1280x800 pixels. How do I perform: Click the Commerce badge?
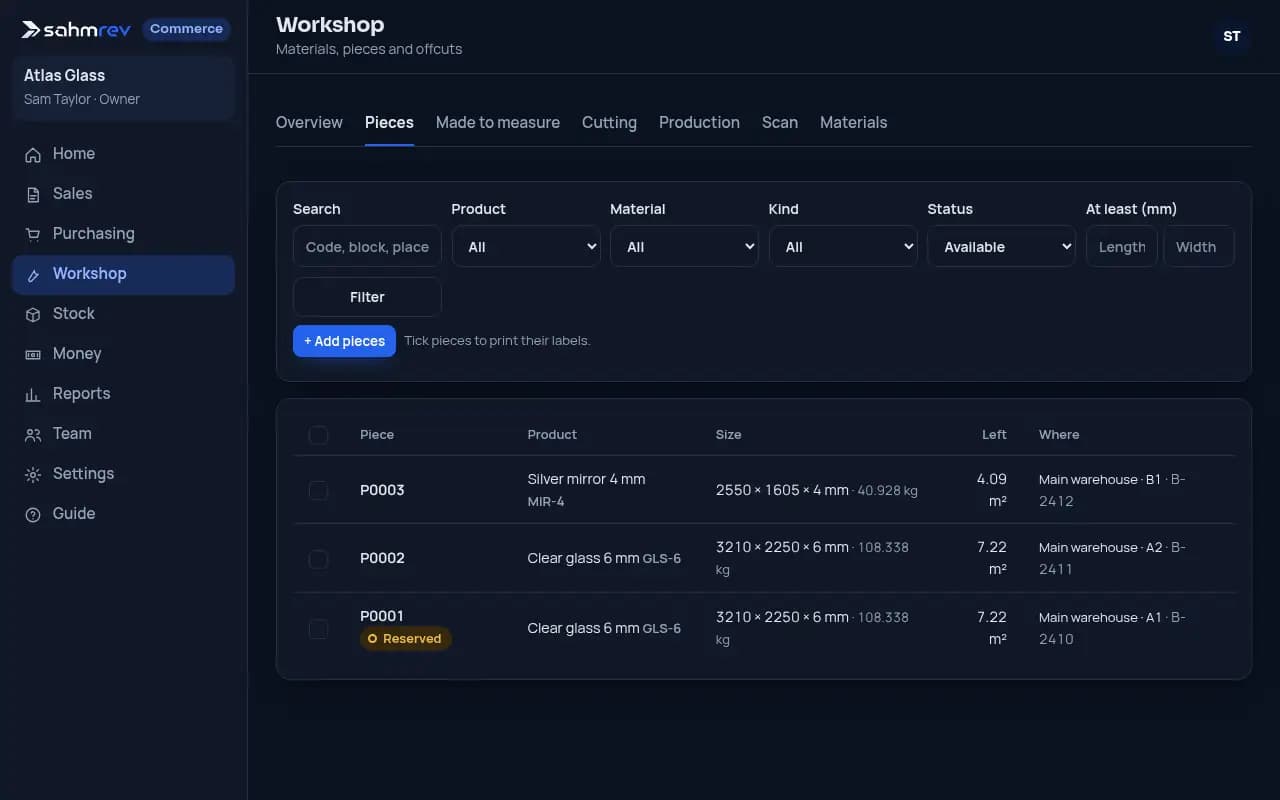tap(186, 29)
